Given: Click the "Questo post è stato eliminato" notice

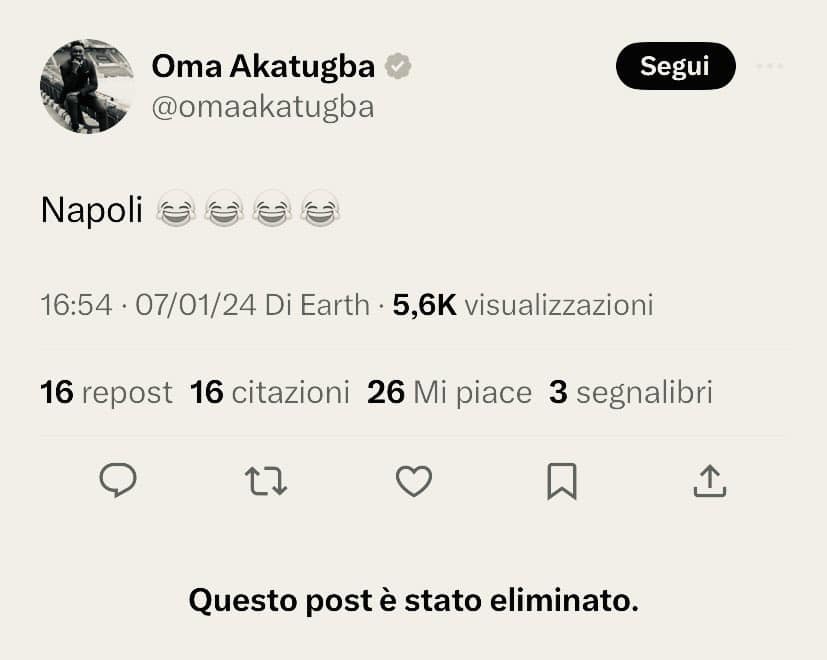Looking at the screenshot, I should pos(413,601).
